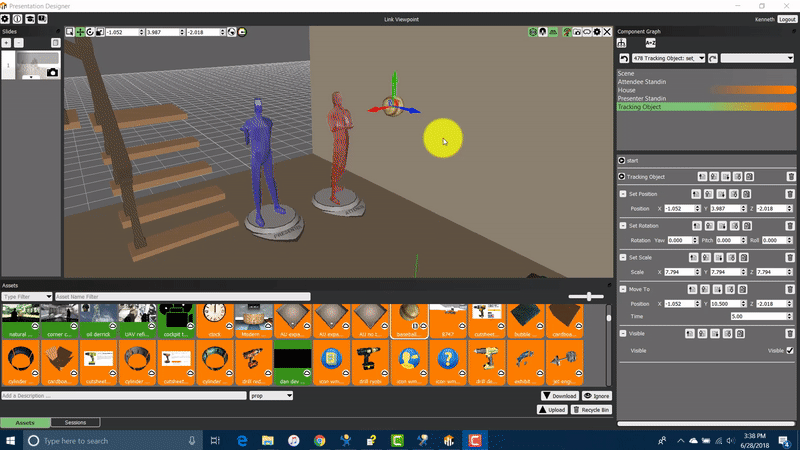Select Presenter Standin in component list

click(706, 98)
